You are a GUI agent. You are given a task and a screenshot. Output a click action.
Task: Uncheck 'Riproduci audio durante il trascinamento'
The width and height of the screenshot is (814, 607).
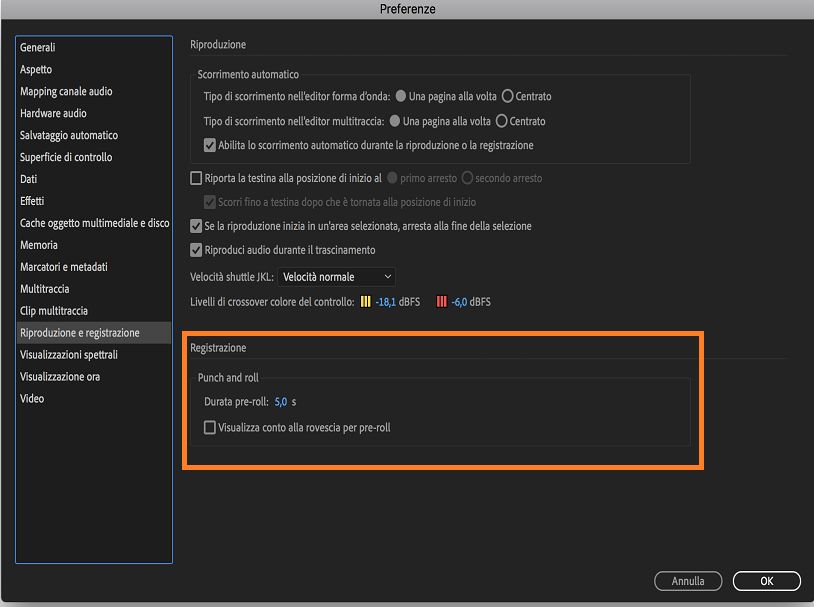click(195, 250)
